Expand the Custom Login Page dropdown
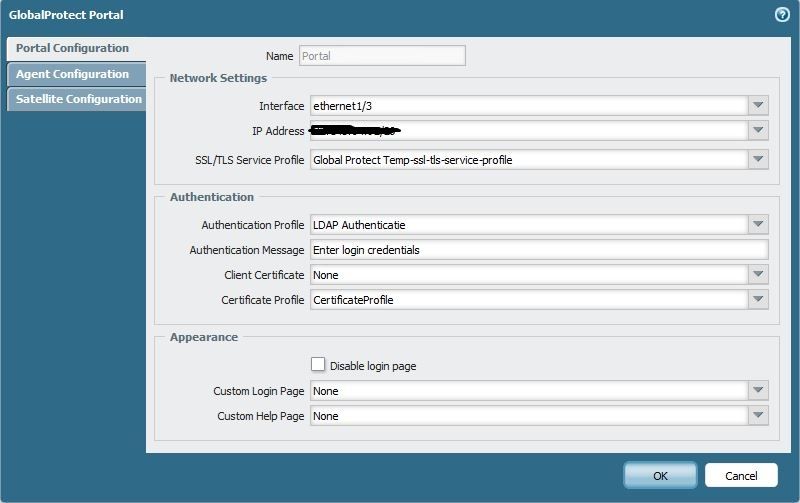800x503 pixels. [x=758, y=391]
